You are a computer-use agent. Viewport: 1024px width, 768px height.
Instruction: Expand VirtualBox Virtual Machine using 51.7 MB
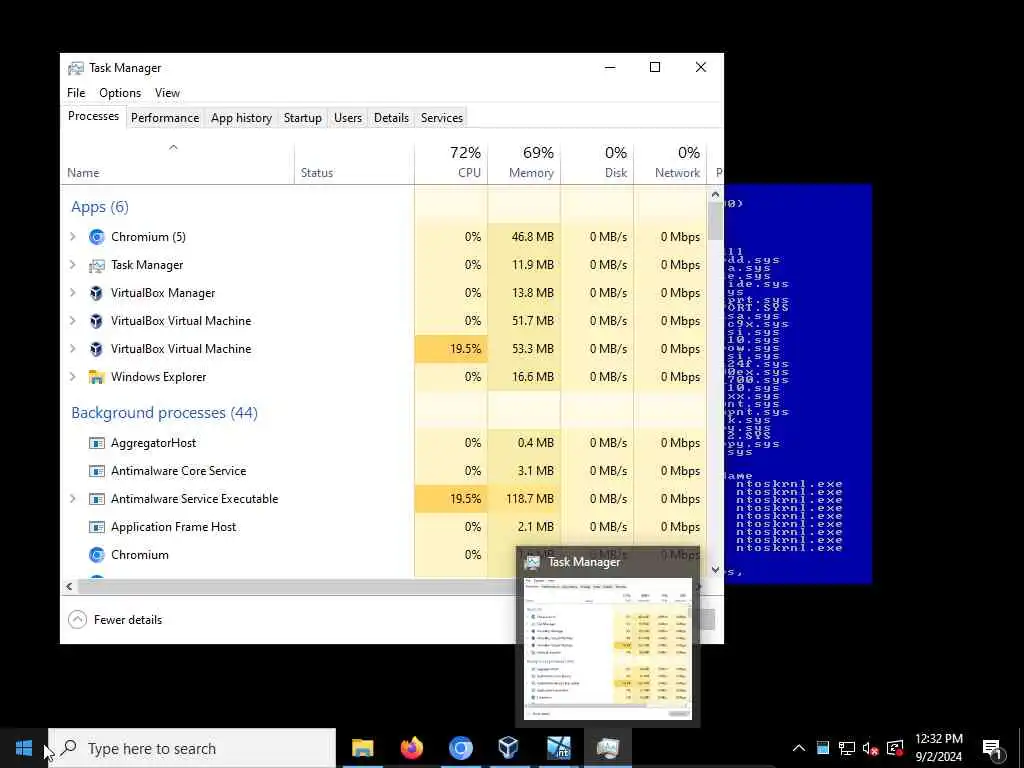point(73,321)
